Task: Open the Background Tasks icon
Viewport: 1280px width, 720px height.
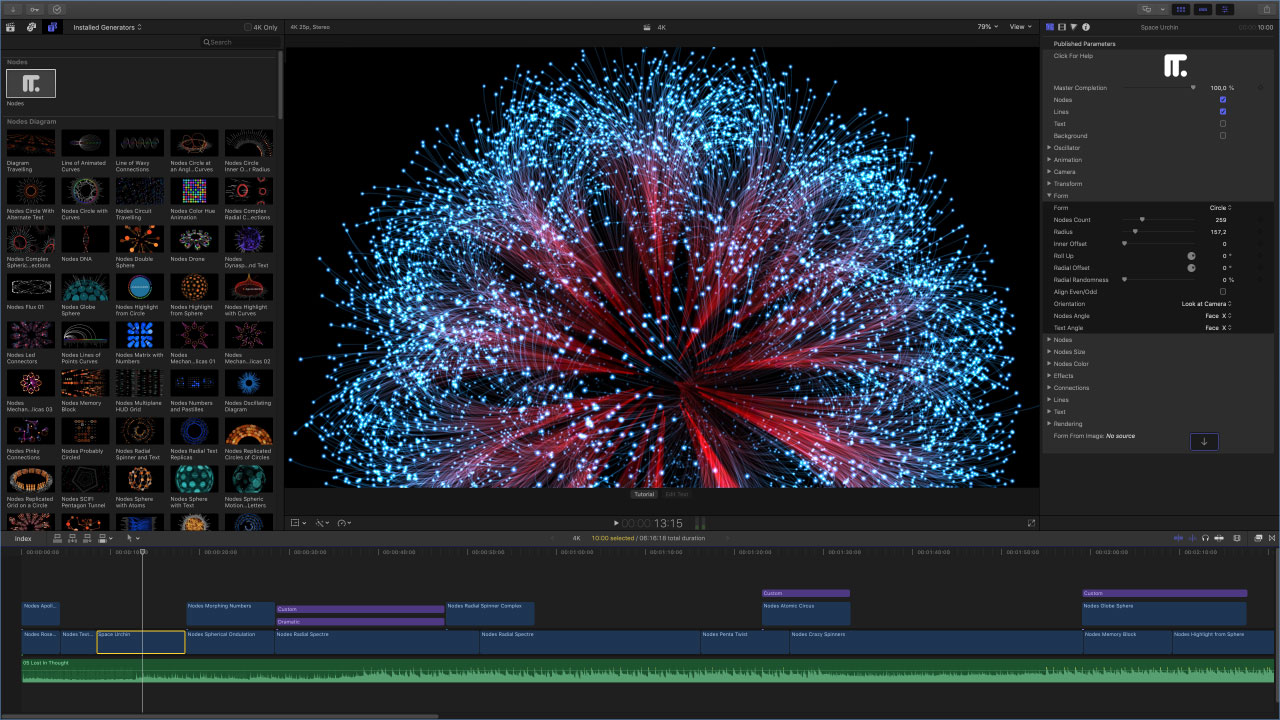Action: [x=56, y=9]
